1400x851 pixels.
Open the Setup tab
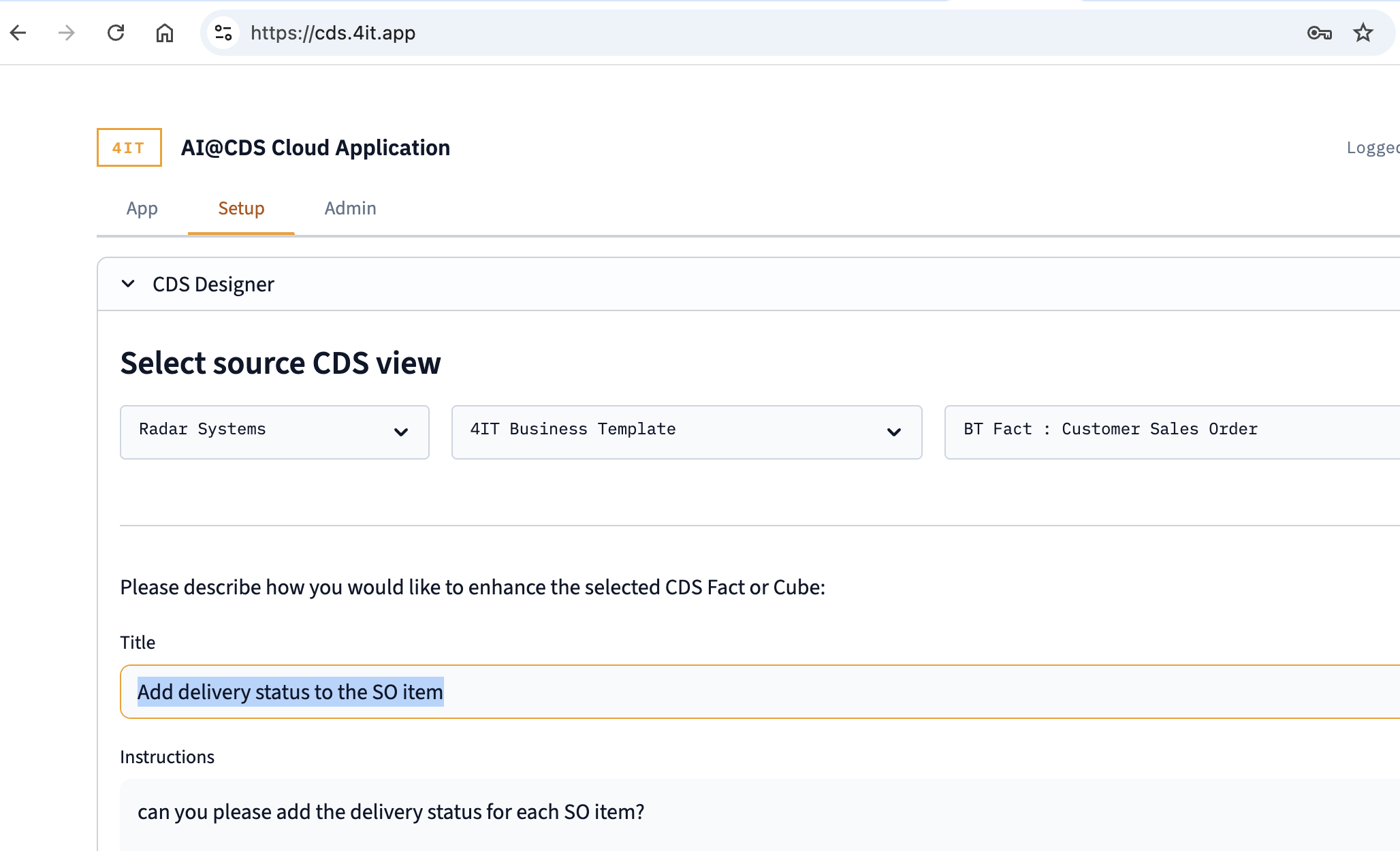coord(240,208)
